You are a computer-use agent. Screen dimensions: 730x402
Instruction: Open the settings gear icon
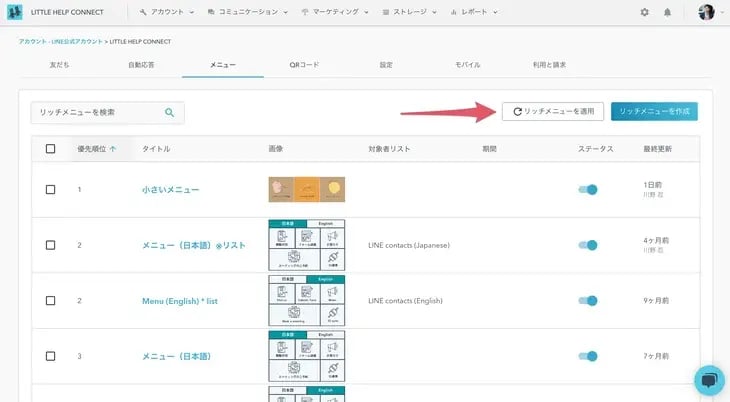pos(644,12)
